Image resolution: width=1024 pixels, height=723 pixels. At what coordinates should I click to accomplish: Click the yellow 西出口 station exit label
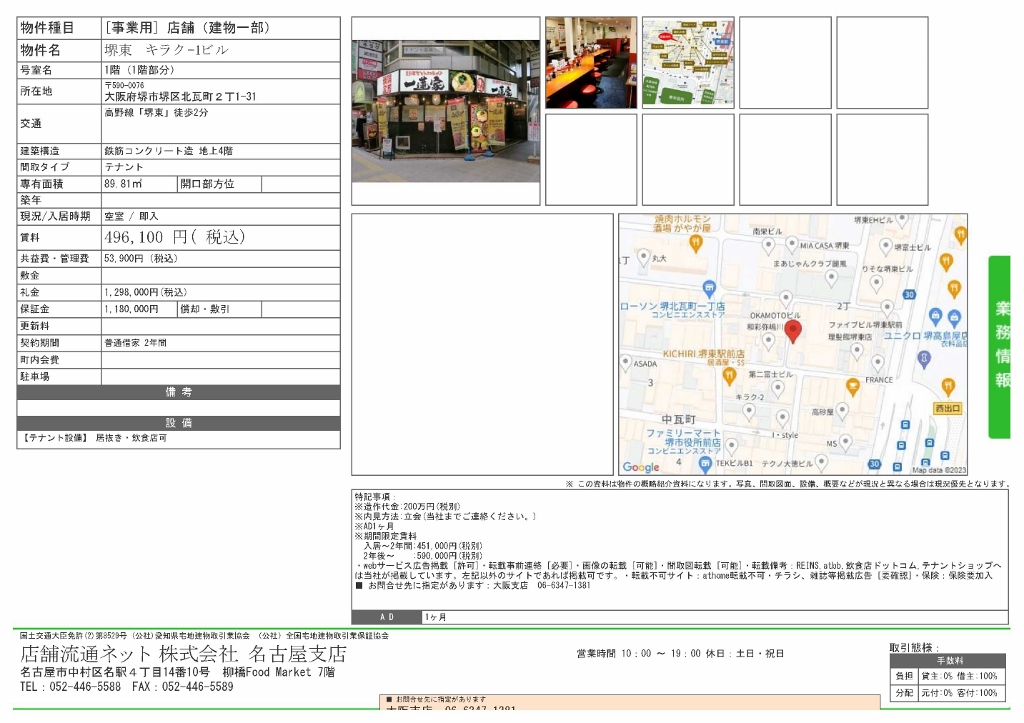pos(948,408)
